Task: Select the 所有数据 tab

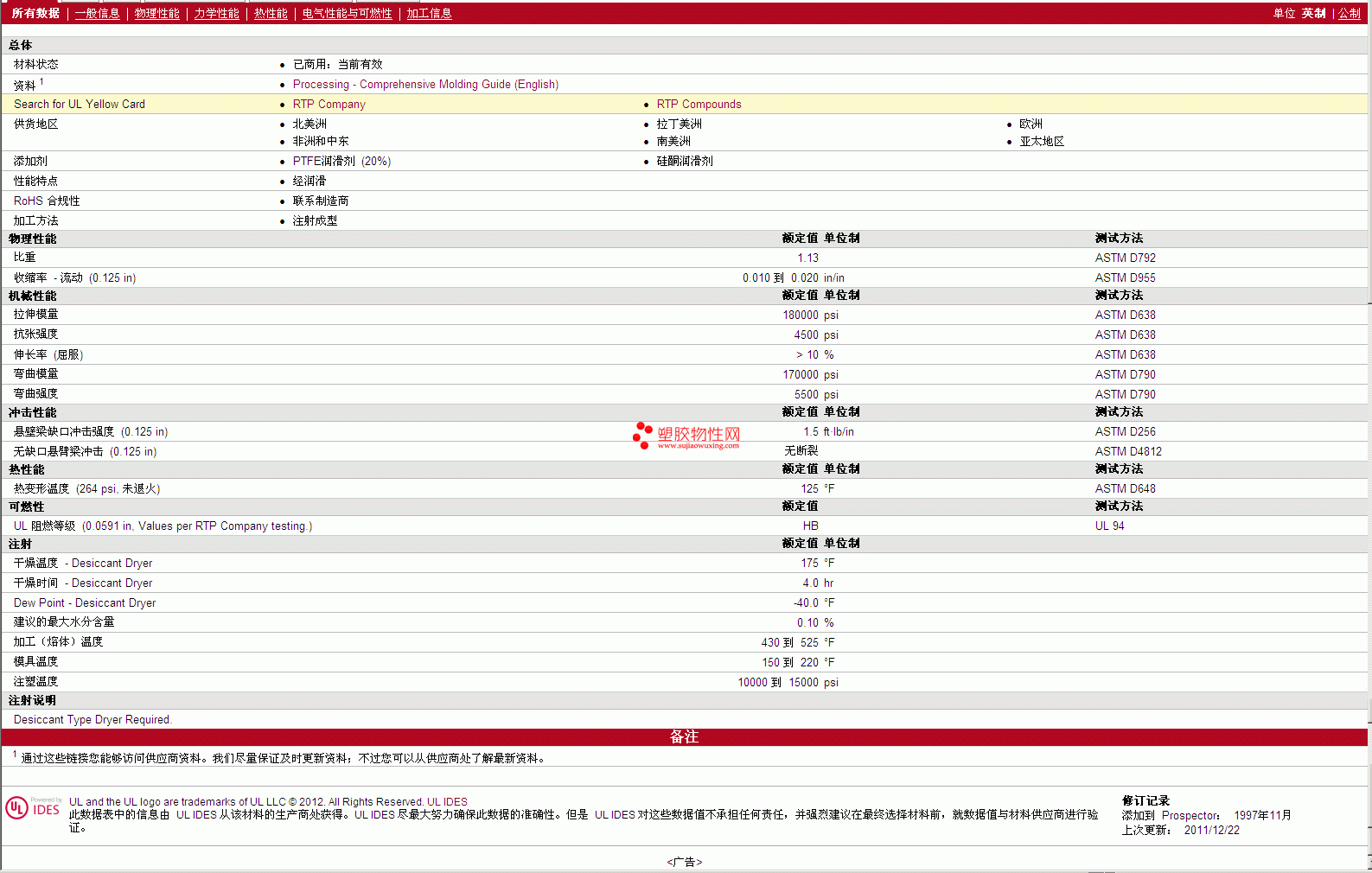Action: pyautogui.click(x=35, y=13)
